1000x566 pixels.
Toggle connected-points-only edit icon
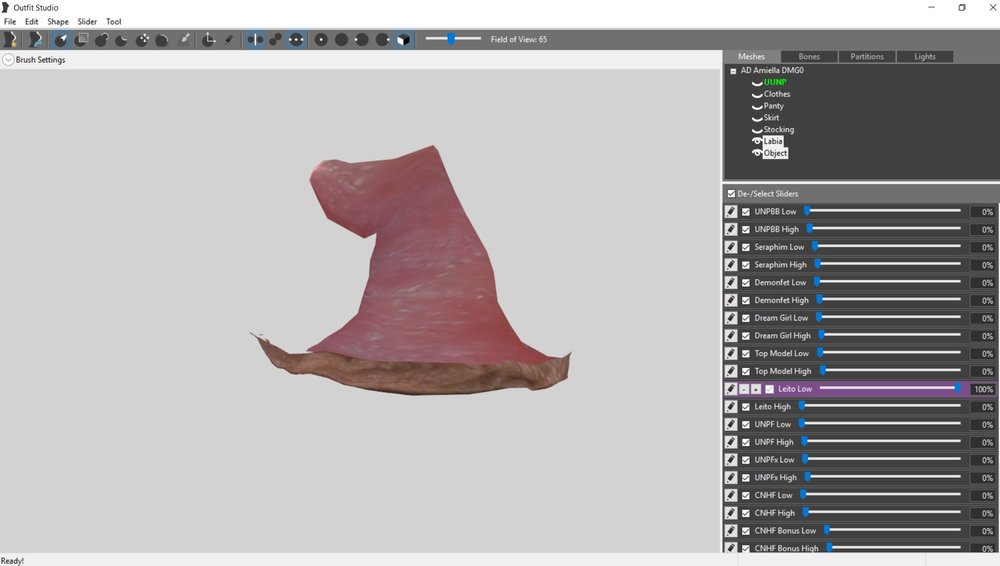point(276,40)
